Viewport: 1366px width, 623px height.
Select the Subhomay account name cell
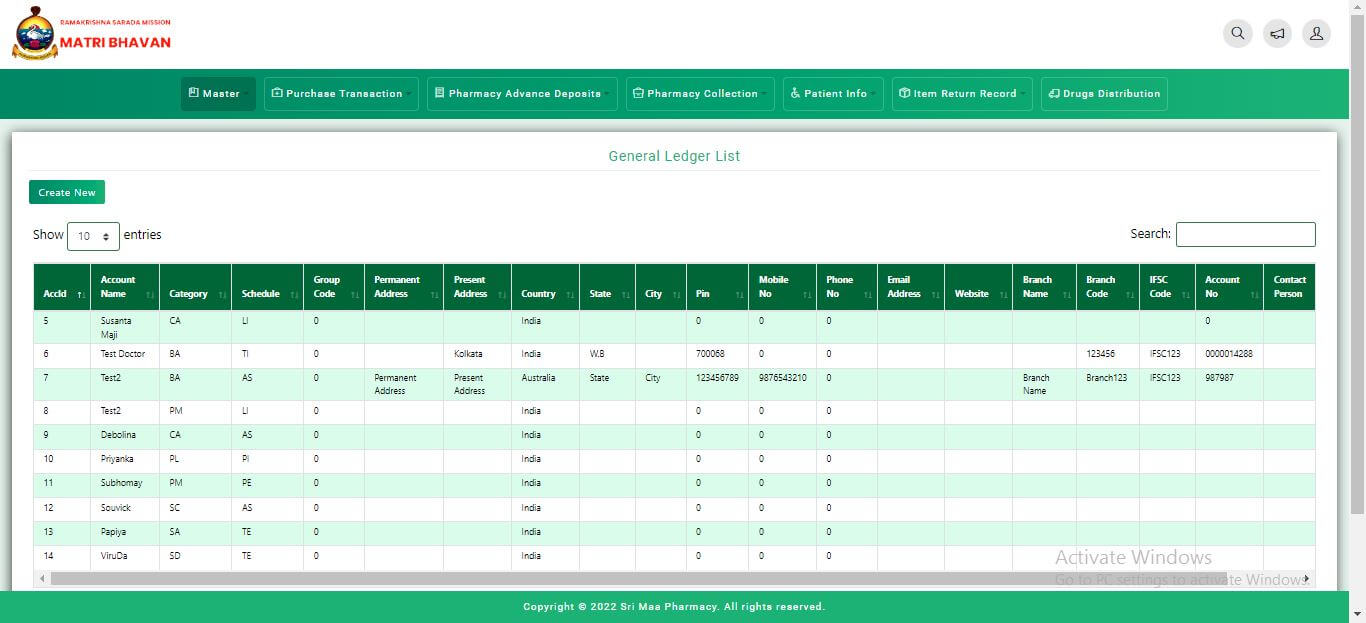124,483
